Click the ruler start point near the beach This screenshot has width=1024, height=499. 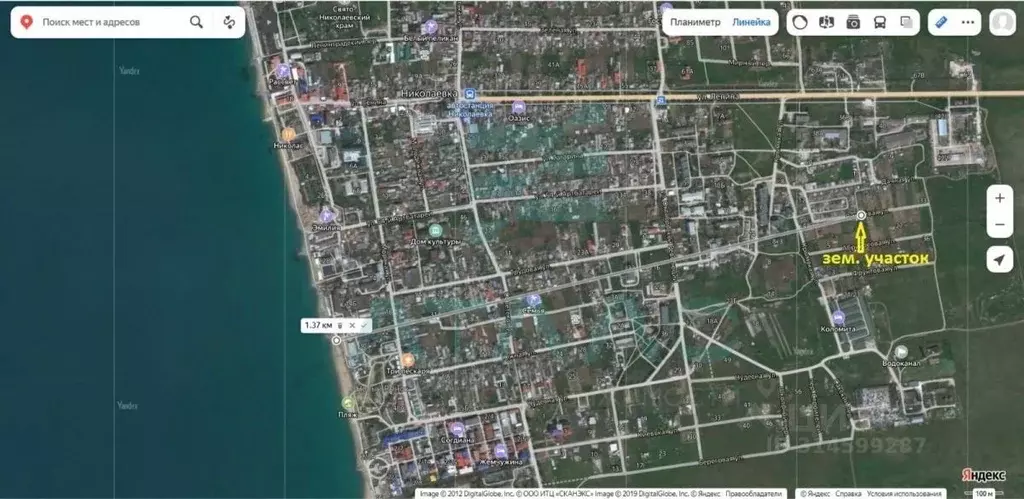point(336,340)
